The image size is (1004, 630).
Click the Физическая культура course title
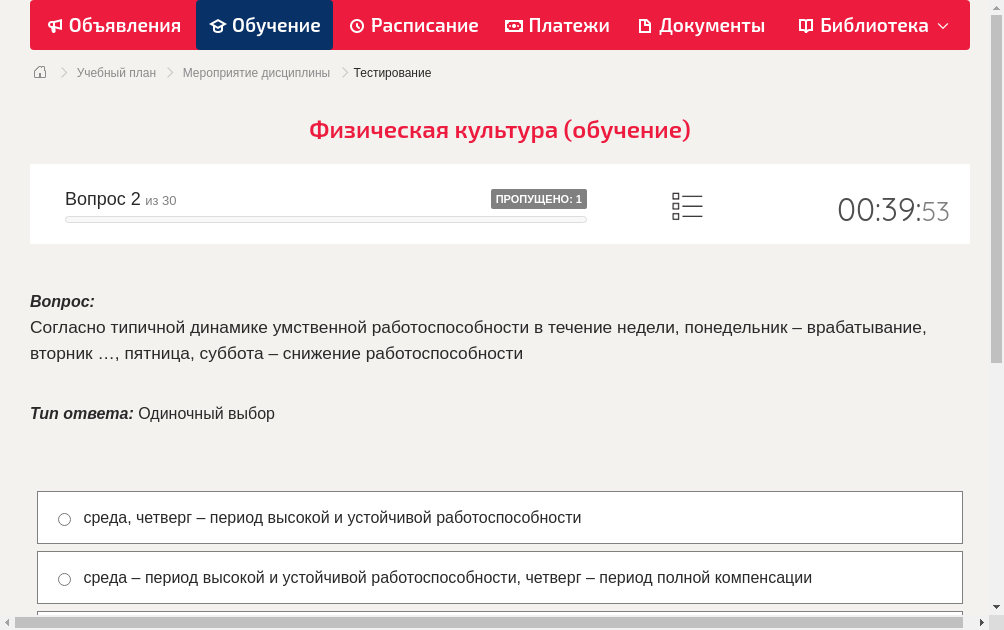pos(500,130)
